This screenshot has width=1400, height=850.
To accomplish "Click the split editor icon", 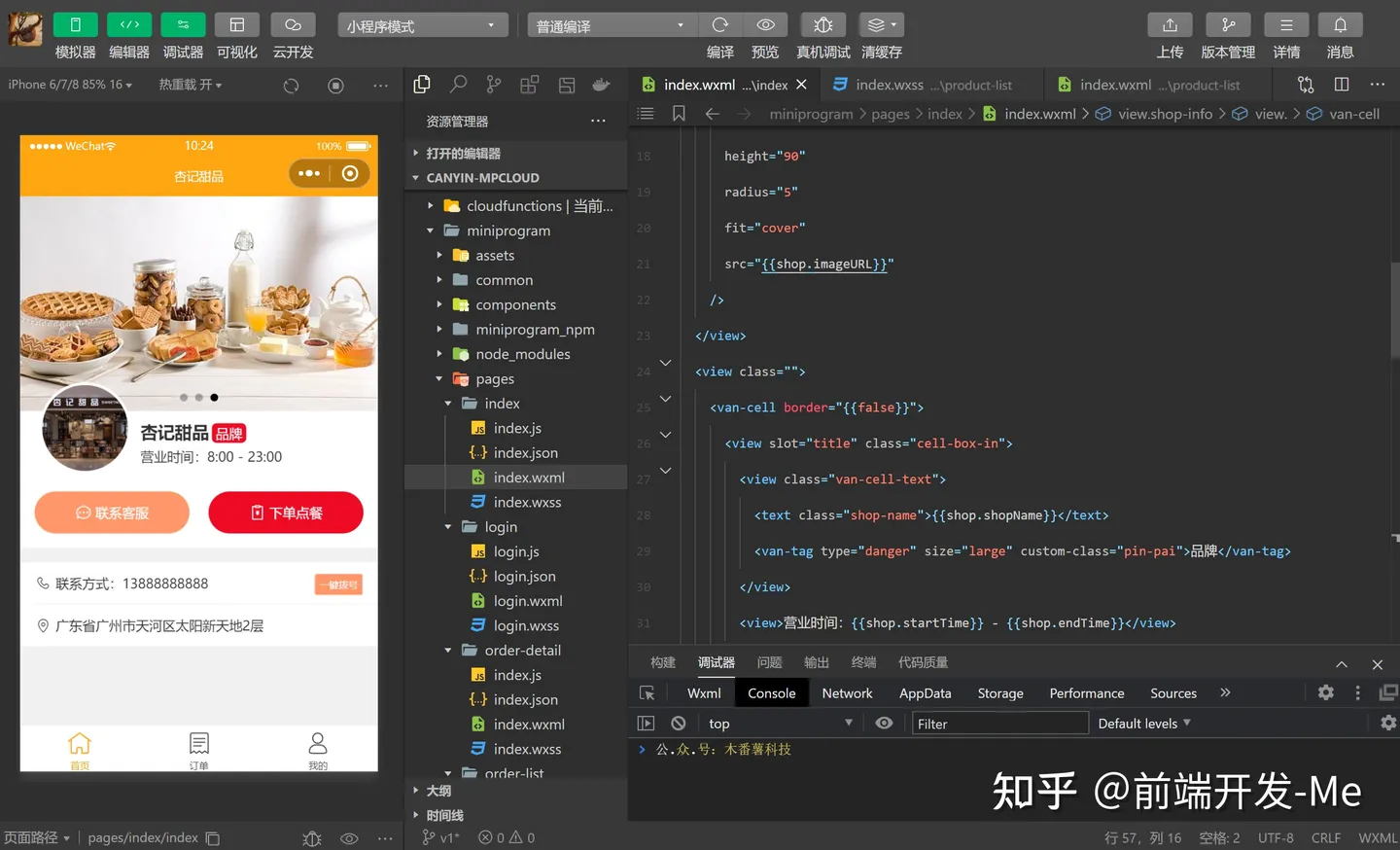I will (x=1342, y=85).
